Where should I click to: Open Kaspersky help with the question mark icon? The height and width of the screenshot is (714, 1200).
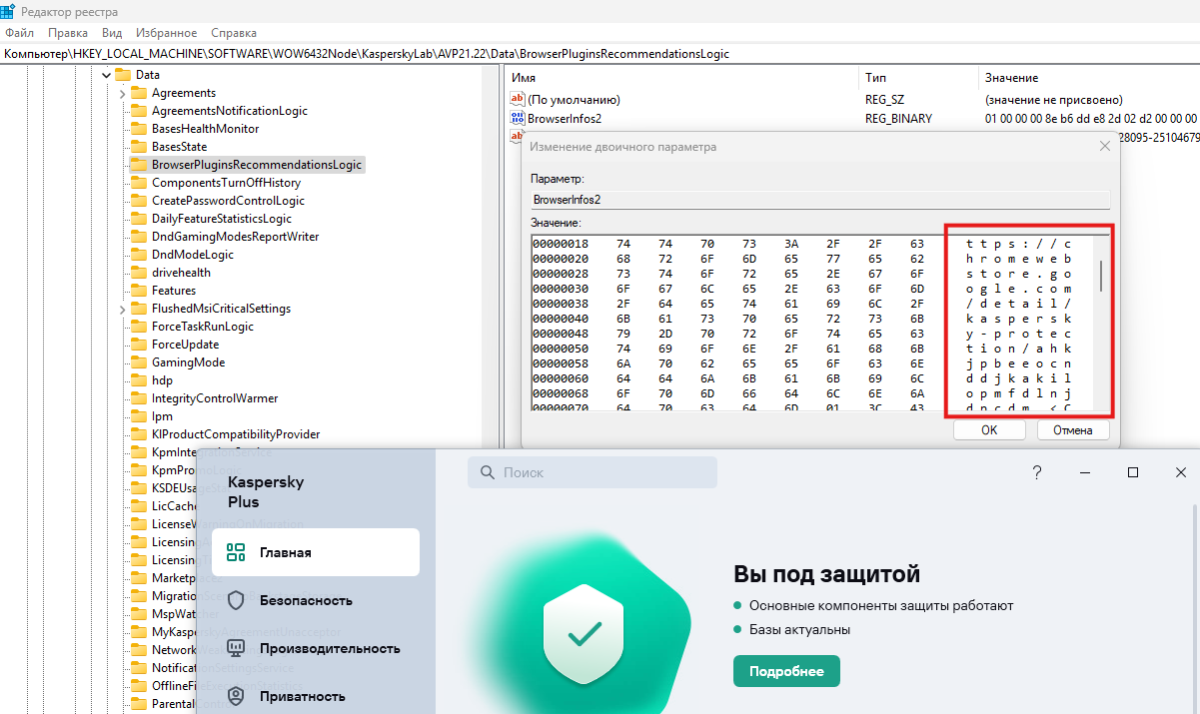(1037, 472)
